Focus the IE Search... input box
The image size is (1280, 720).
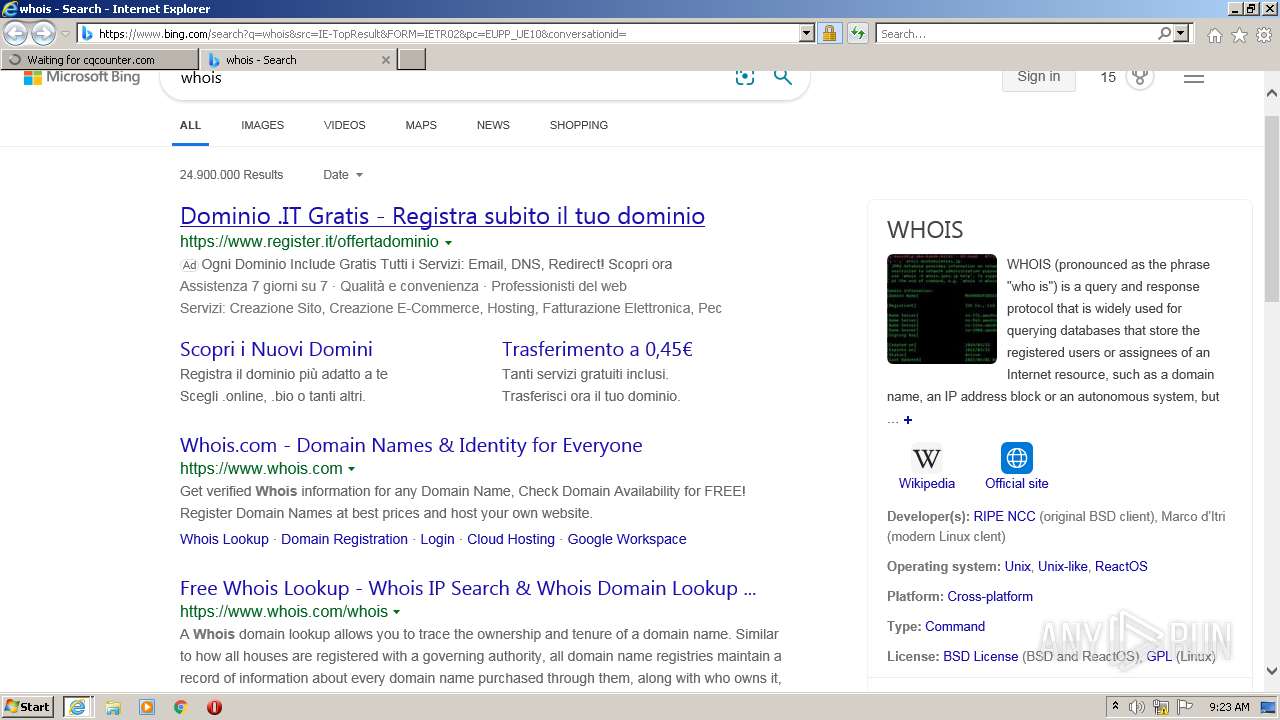click(1016, 33)
